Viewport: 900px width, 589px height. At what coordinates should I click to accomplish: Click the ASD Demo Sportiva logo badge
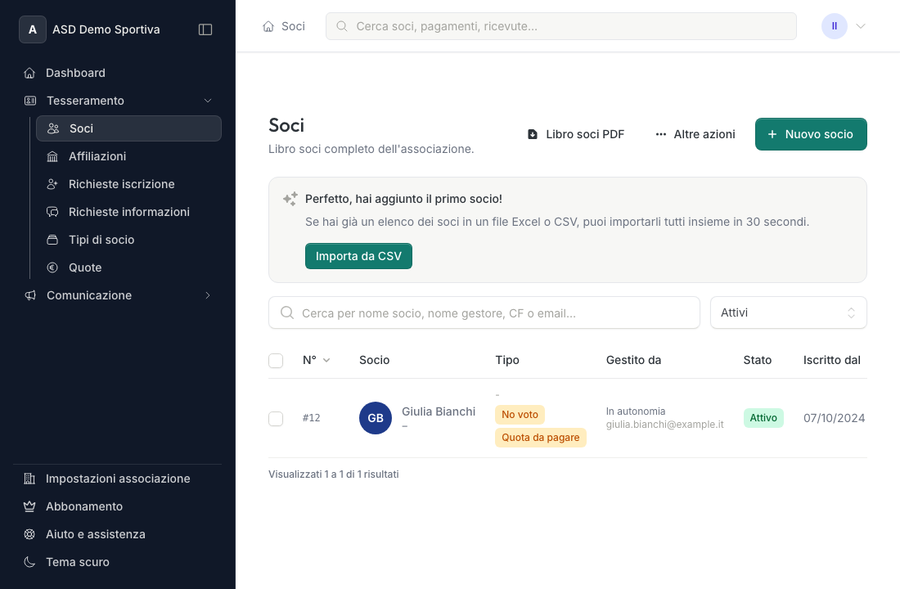coord(33,29)
